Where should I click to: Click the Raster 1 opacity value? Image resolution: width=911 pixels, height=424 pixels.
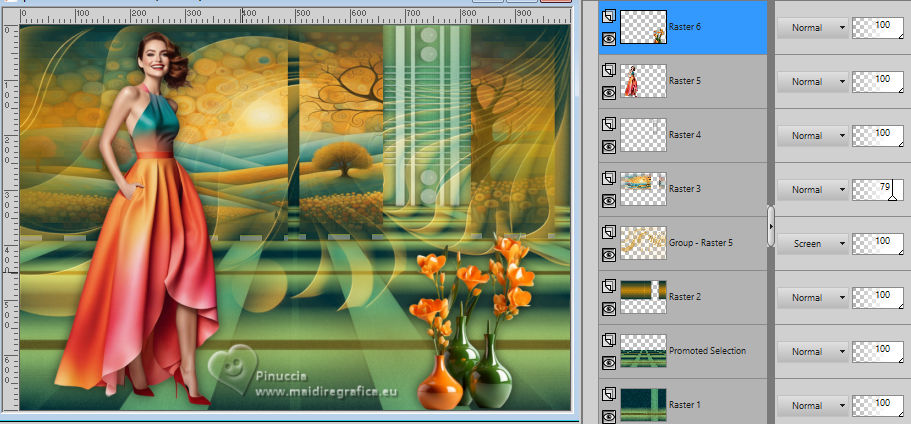(878, 406)
